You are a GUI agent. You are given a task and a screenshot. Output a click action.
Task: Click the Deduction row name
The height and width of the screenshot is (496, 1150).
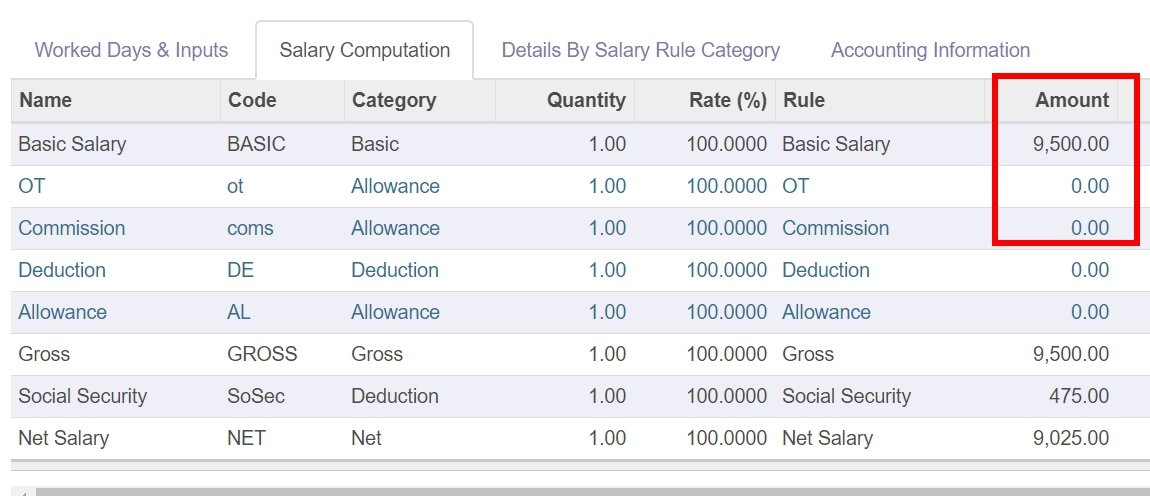tap(62, 270)
